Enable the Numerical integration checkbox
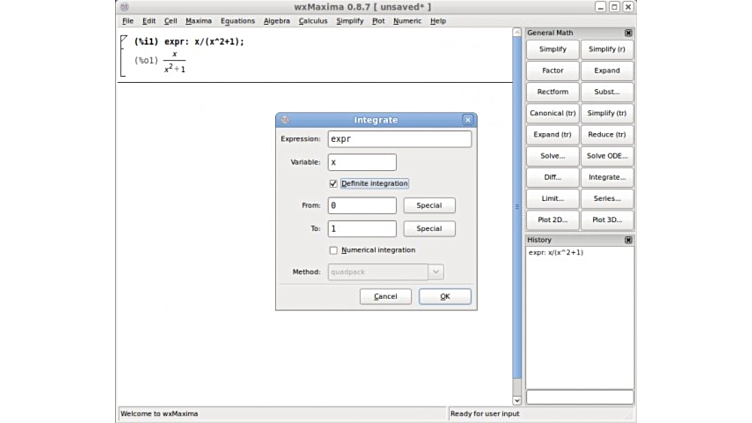The width and height of the screenshot is (752, 423). pos(333,250)
